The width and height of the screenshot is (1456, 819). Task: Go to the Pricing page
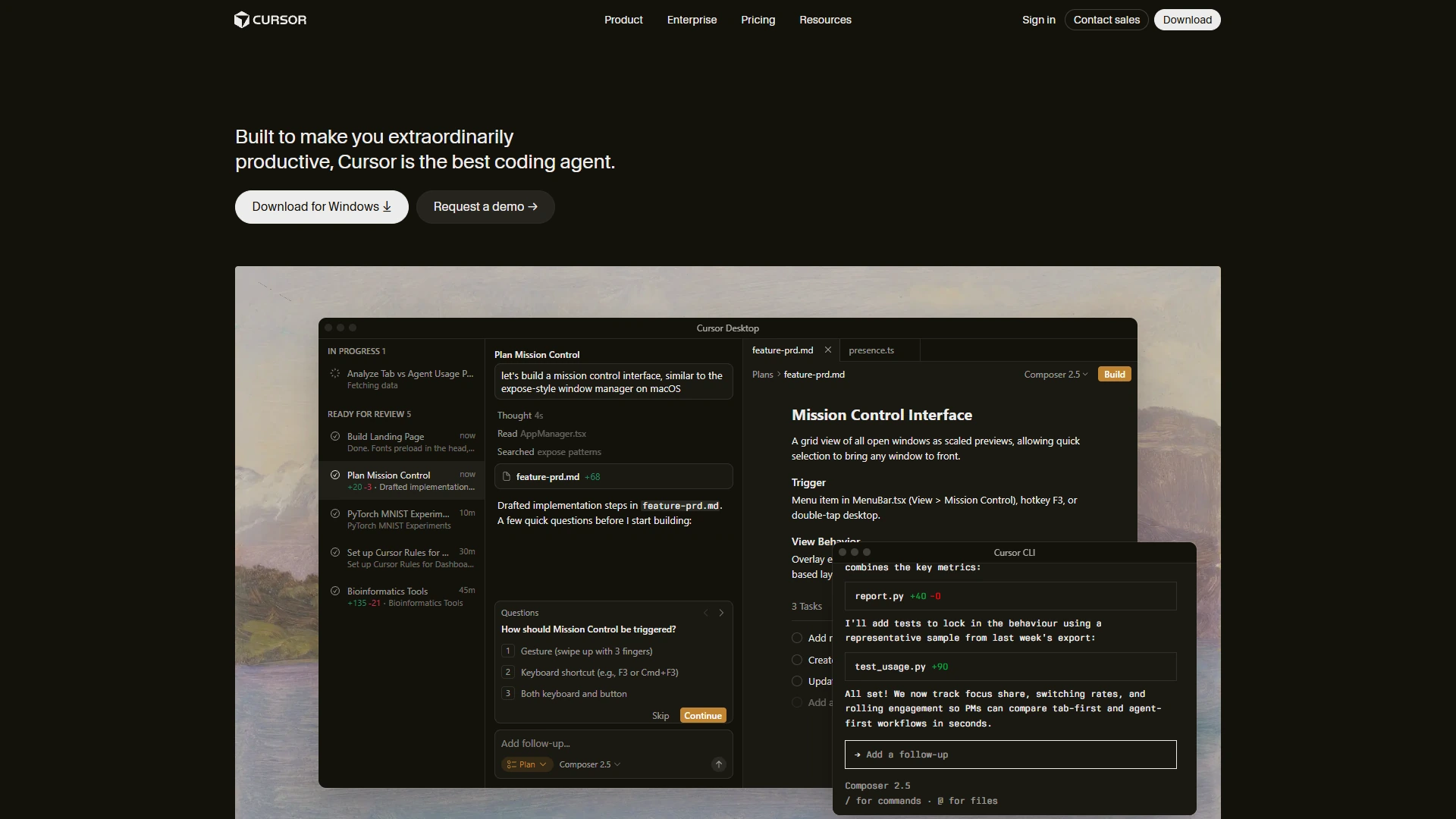pos(758,20)
